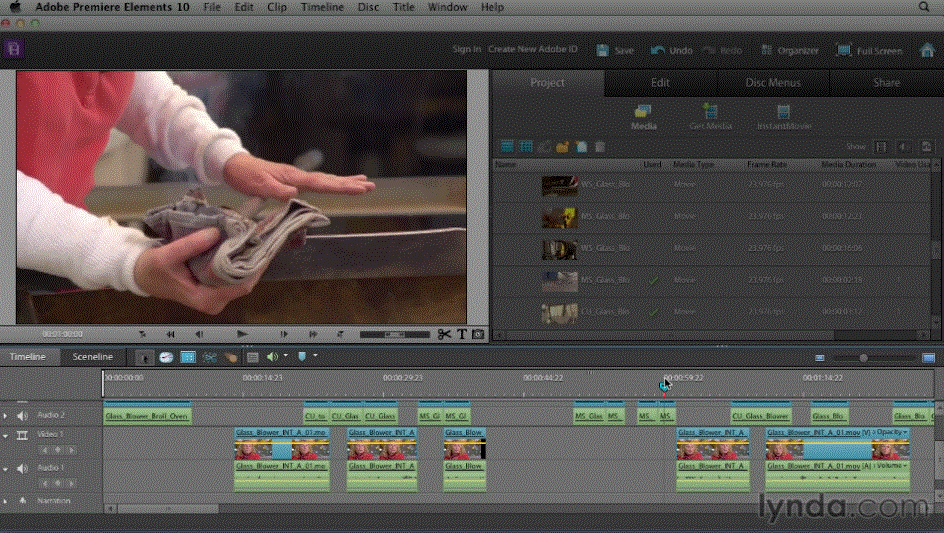Open the Apple menu
The width and height of the screenshot is (944, 533).
[x=15, y=7]
